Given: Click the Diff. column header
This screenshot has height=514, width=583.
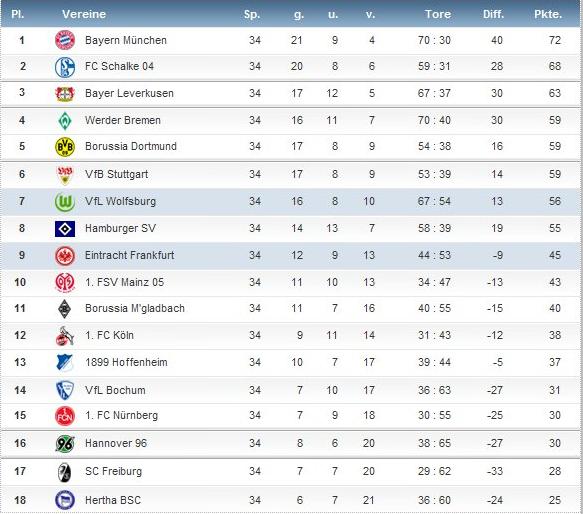Looking at the screenshot, I should coord(493,14).
